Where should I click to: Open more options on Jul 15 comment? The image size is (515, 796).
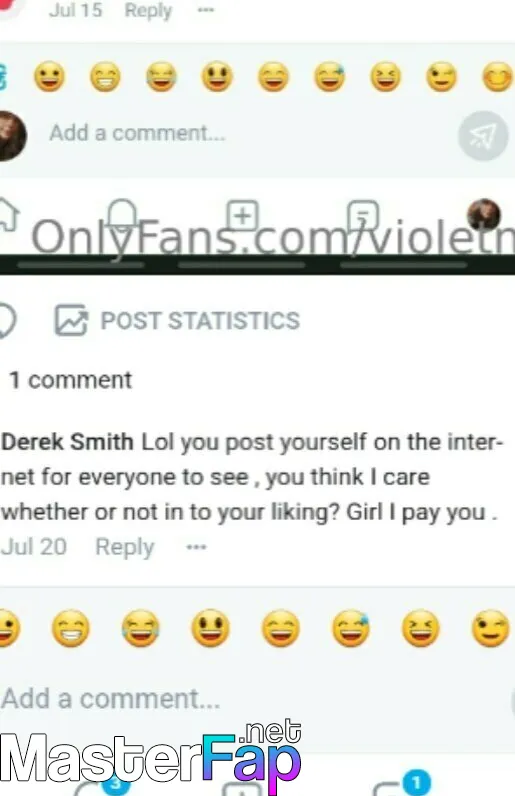click(205, 10)
